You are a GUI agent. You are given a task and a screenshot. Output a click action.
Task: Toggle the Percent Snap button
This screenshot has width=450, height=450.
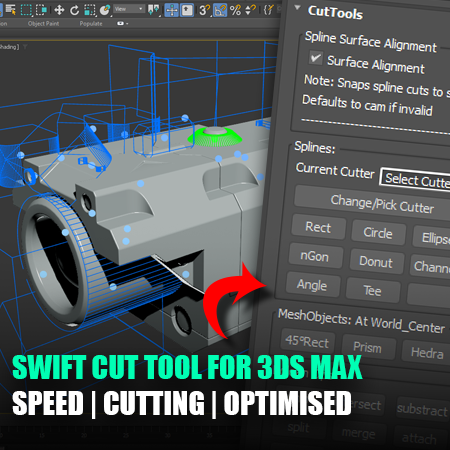pos(235,10)
